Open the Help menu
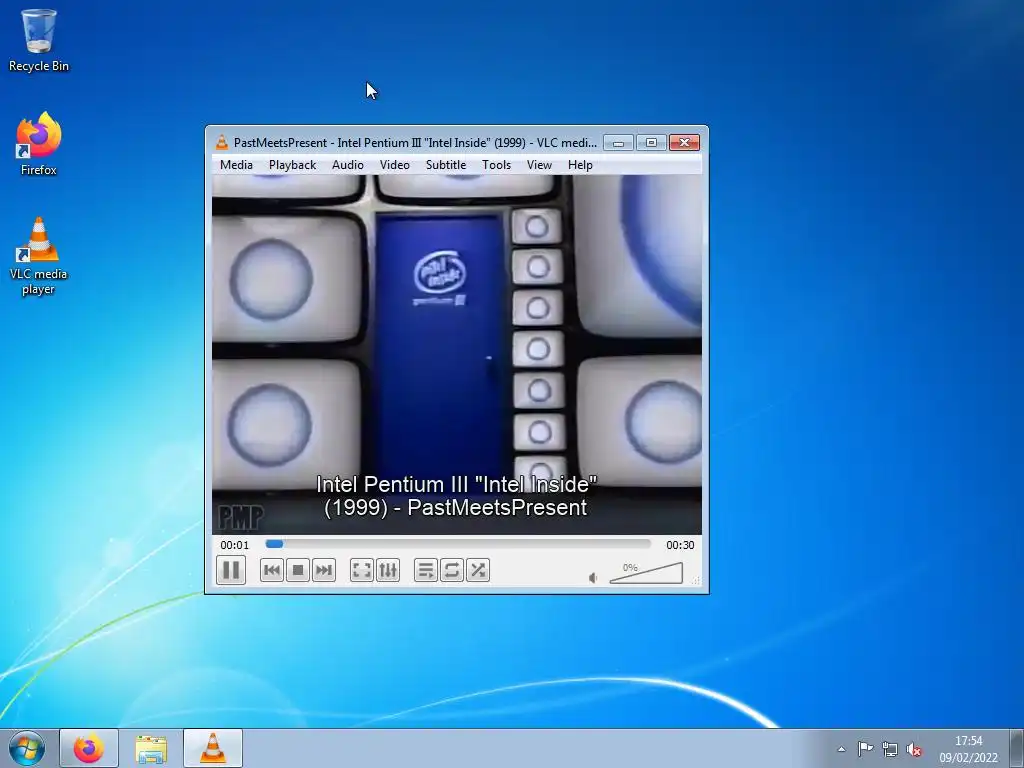 click(x=580, y=165)
